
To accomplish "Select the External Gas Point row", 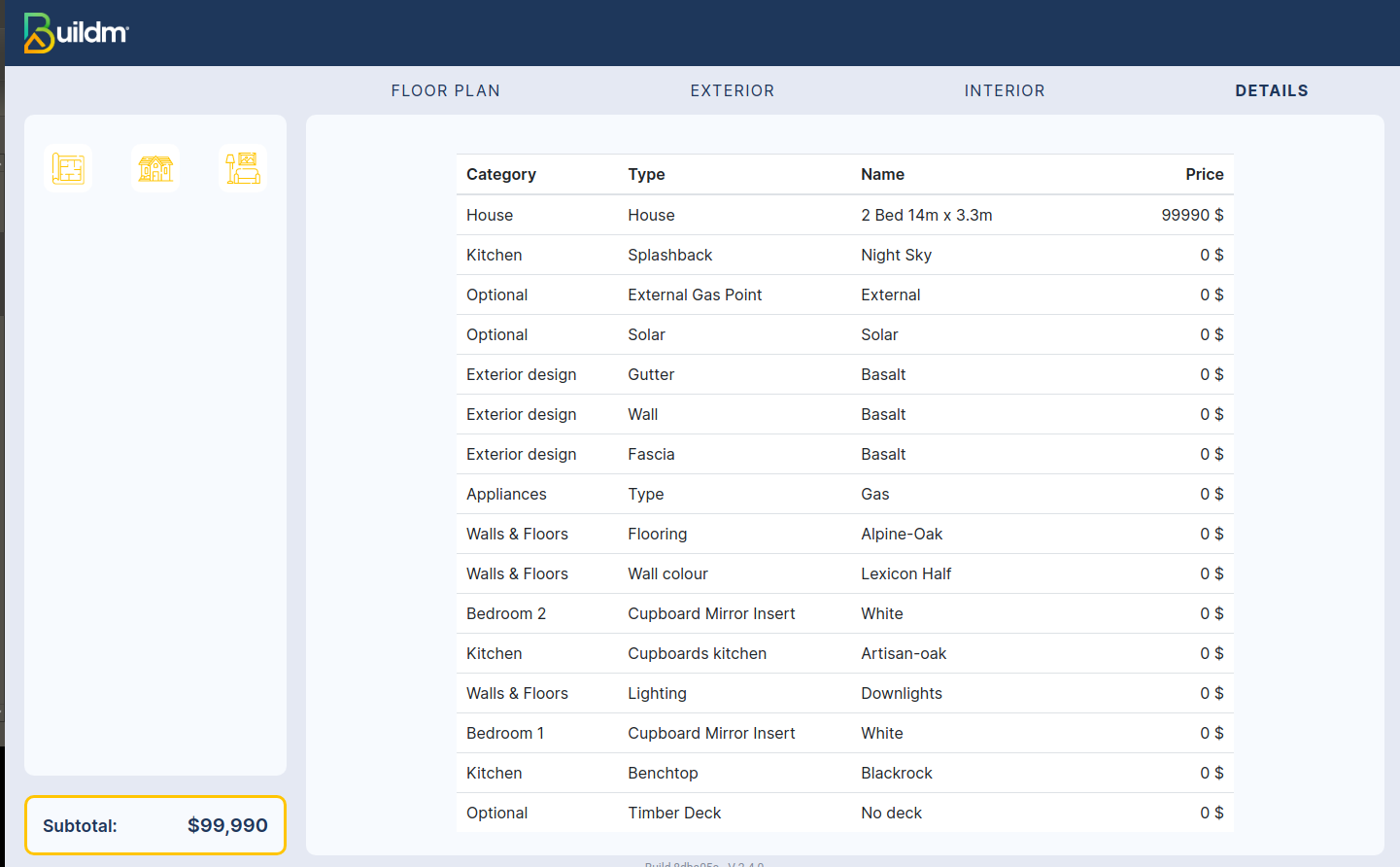I will pyautogui.click(x=844, y=295).
